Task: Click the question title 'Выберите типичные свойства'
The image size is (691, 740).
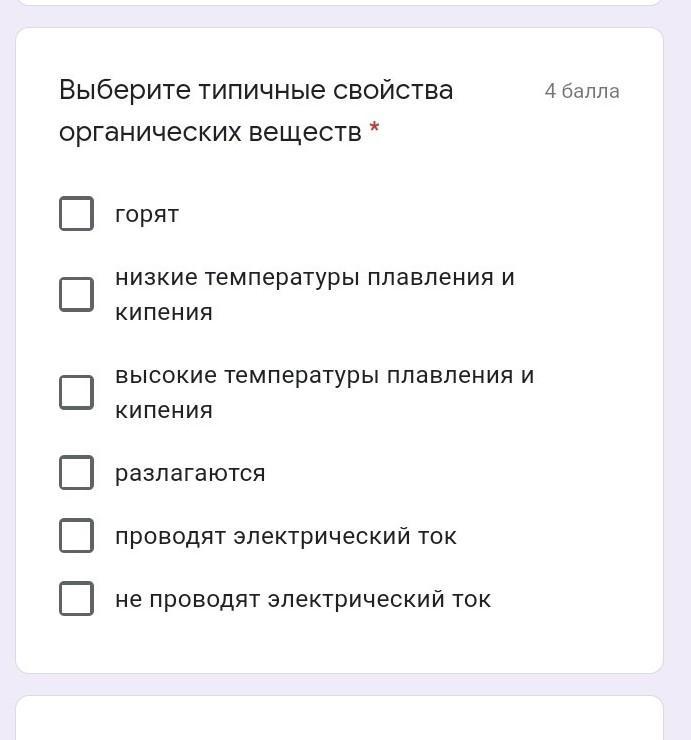Action: pos(256,90)
